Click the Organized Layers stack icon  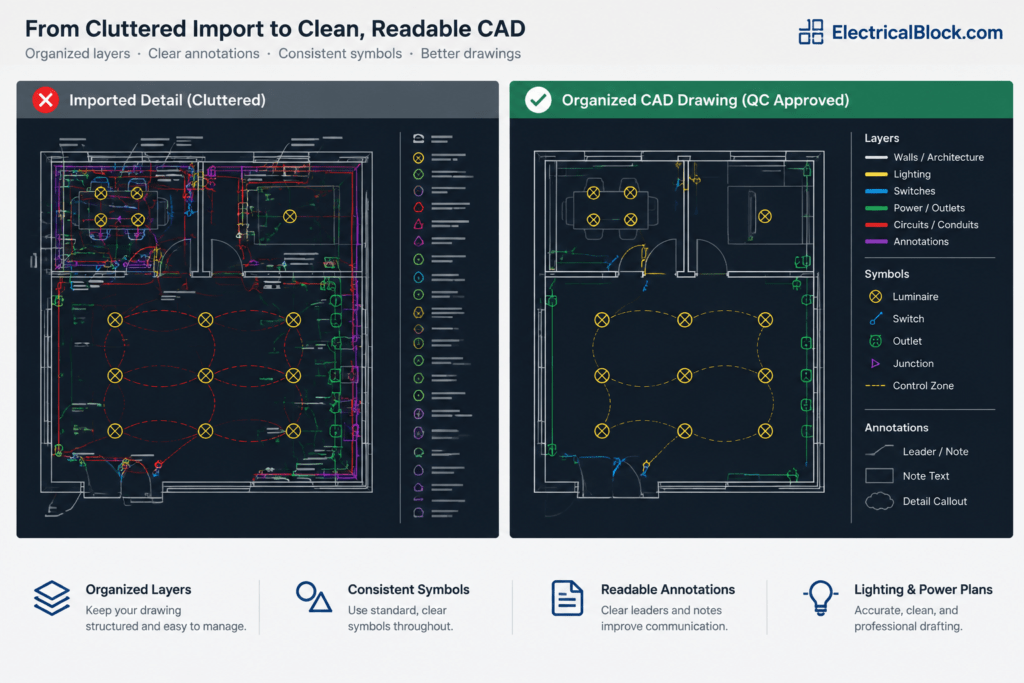point(52,598)
